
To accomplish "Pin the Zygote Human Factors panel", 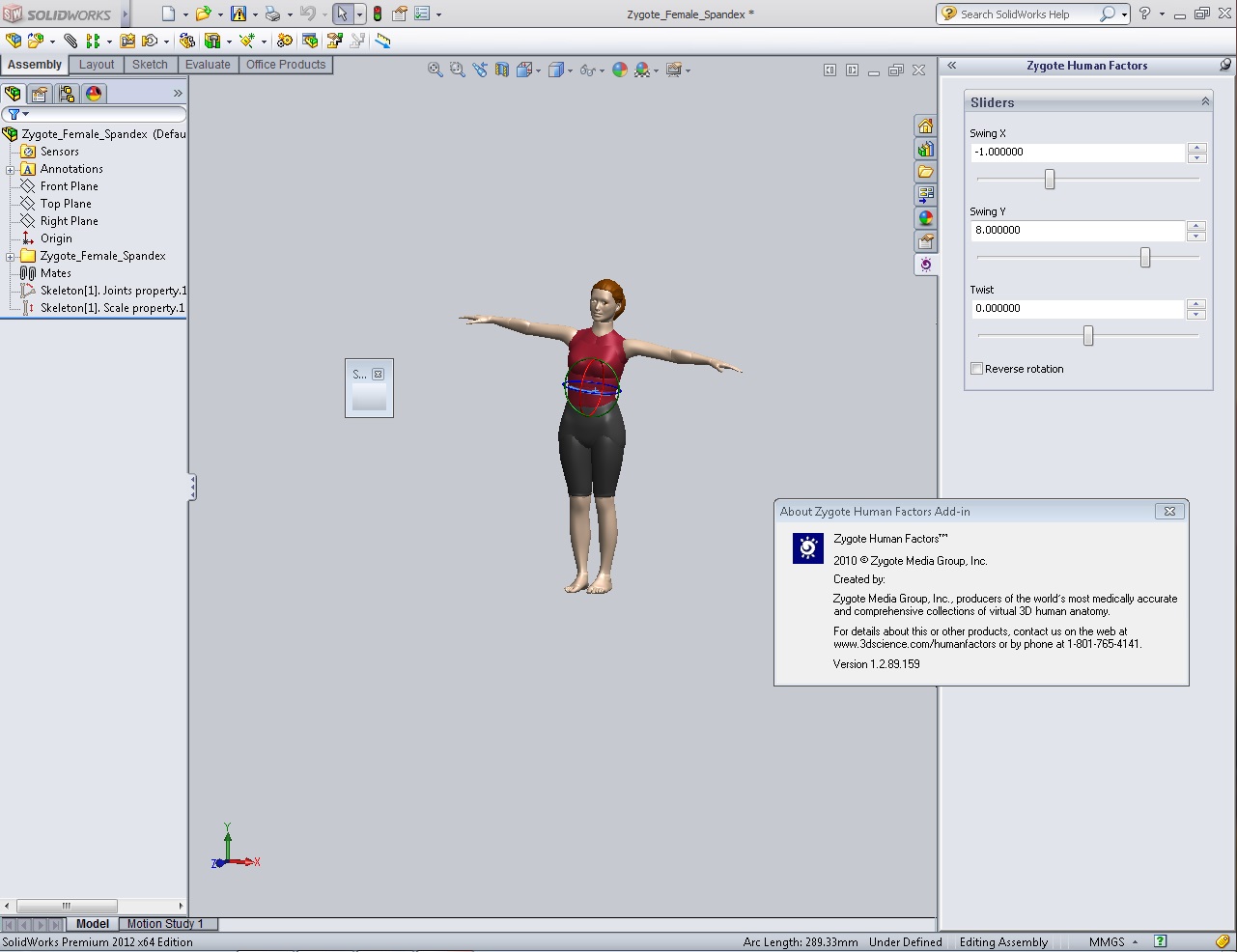I will tap(1225, 65).
